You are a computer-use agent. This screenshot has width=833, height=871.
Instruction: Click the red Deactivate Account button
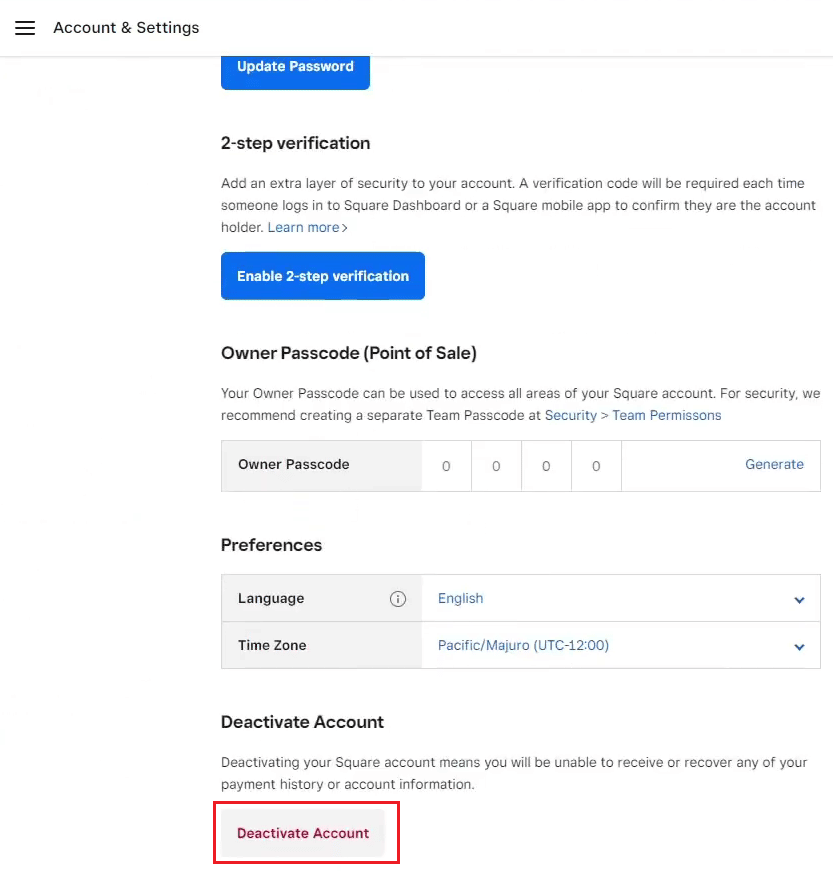(x=303, y=833)
